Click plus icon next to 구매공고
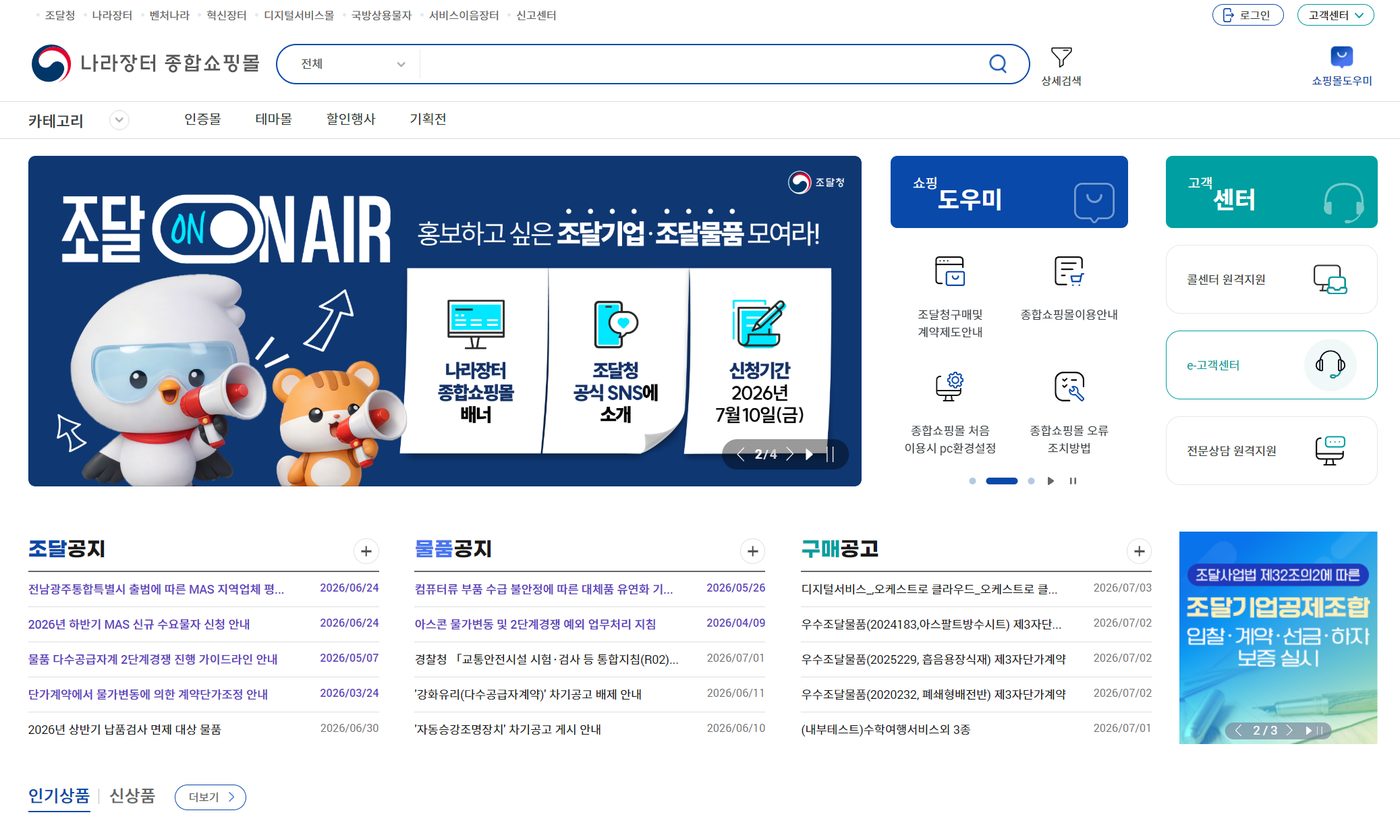The height and width of the screenshot is (821, 1400). pyautogui.click(x=1139, y=551)
